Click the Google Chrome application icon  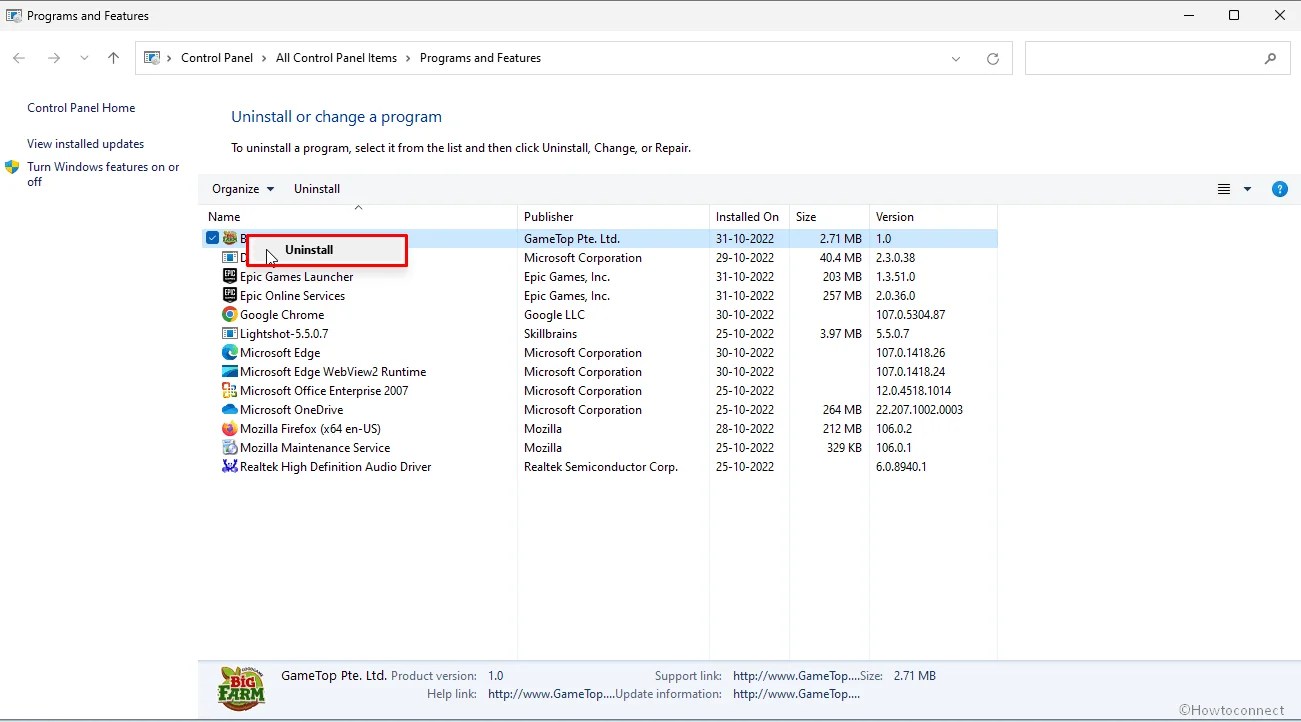[230, 314]
